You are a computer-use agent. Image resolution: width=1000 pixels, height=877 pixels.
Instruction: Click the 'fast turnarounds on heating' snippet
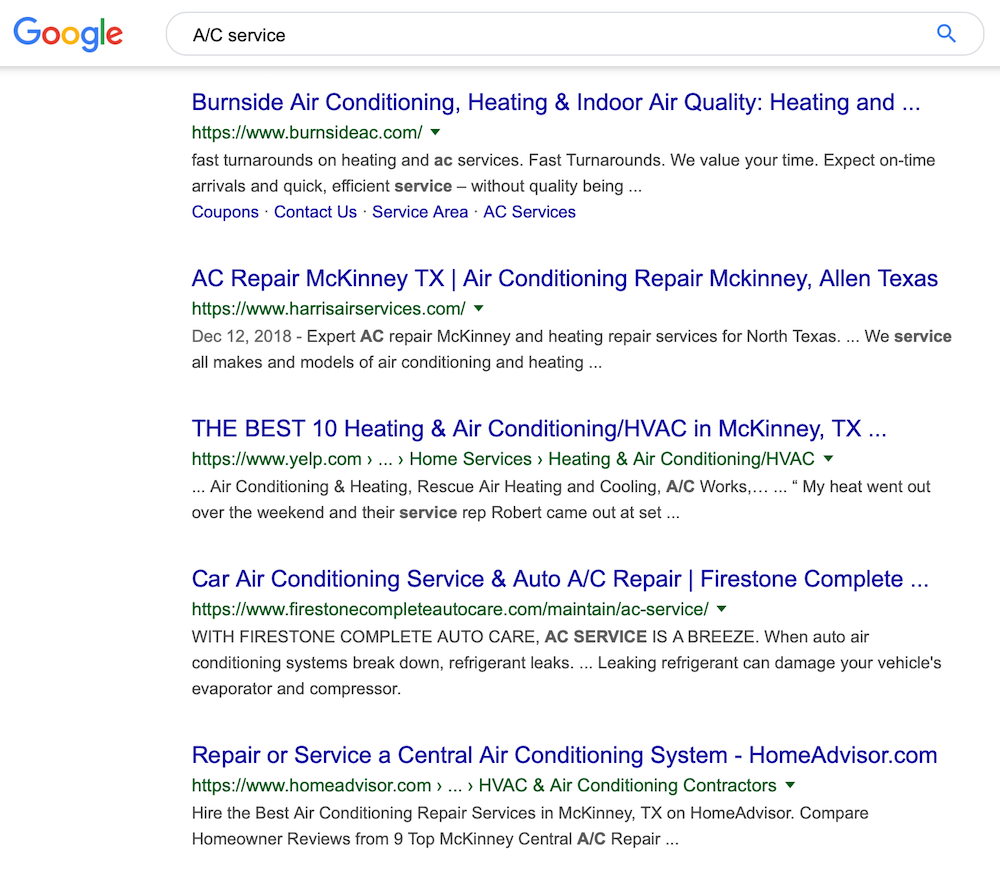coord(563,173)
